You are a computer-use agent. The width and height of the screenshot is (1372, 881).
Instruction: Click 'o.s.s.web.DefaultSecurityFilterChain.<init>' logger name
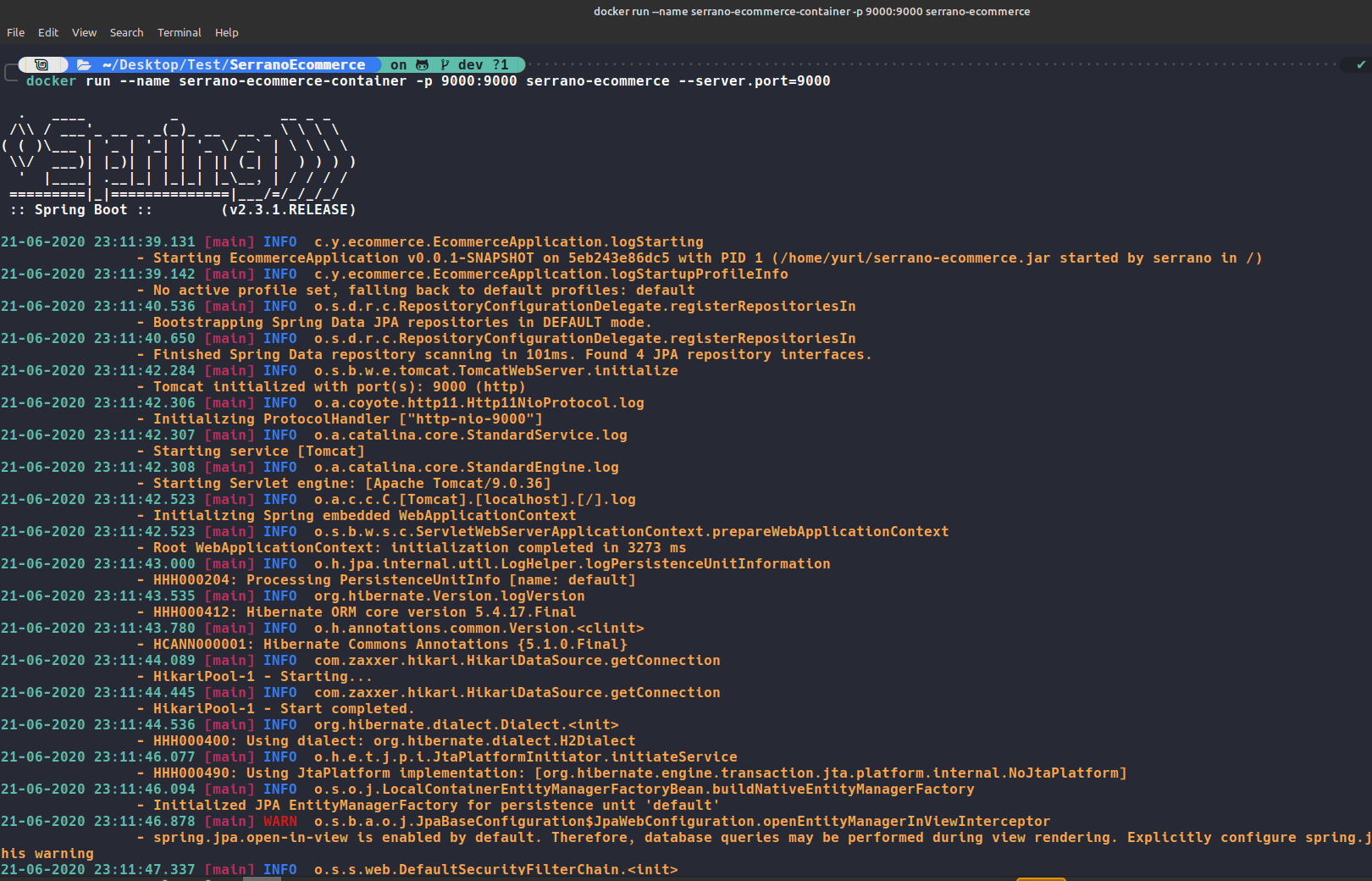[496, 869]
